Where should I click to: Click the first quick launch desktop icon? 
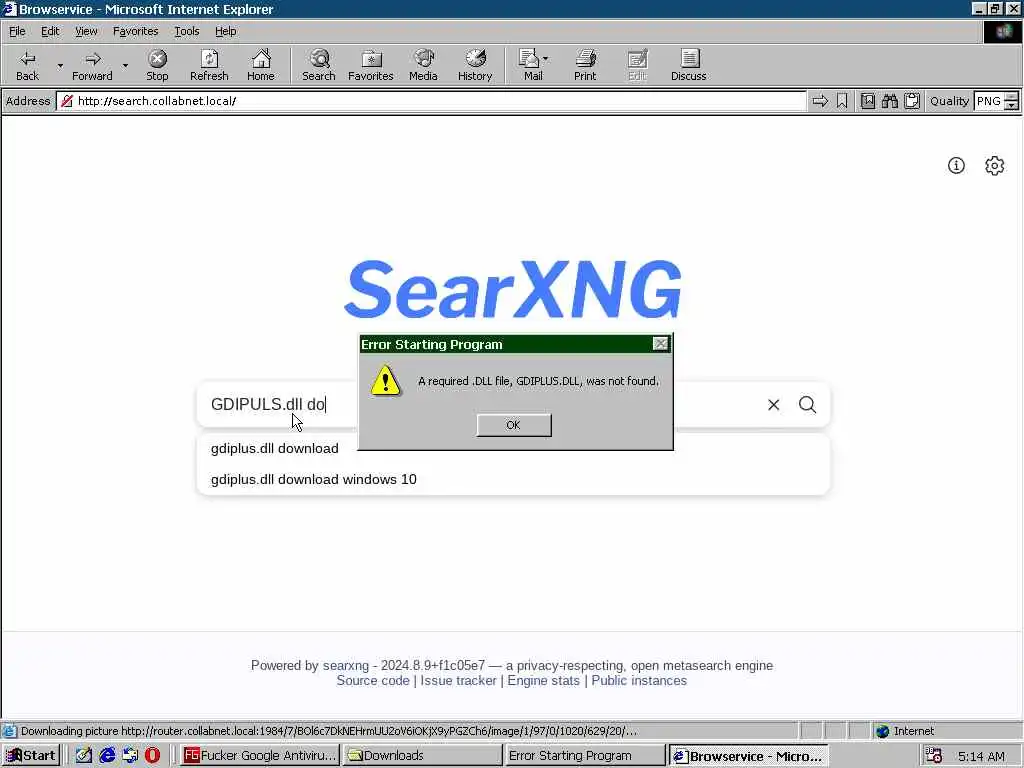point(84,756)
